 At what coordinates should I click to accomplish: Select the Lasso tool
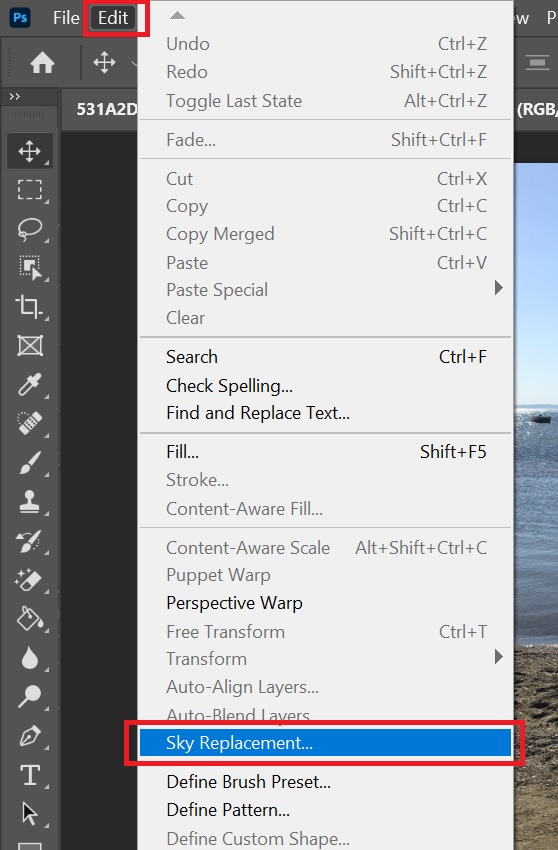pyautogui.click(x=29, y=229)
